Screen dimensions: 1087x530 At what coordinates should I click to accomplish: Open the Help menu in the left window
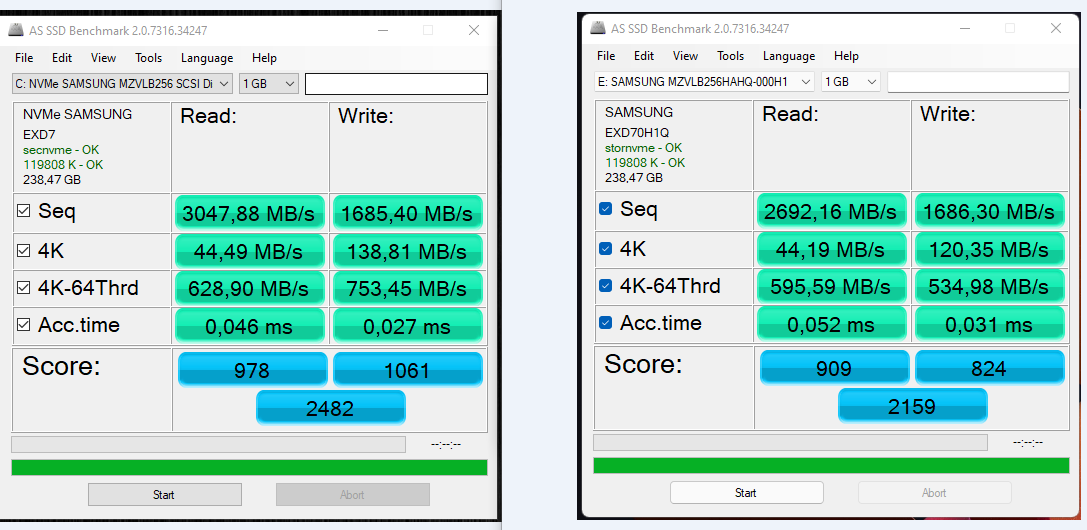[264, 58]
